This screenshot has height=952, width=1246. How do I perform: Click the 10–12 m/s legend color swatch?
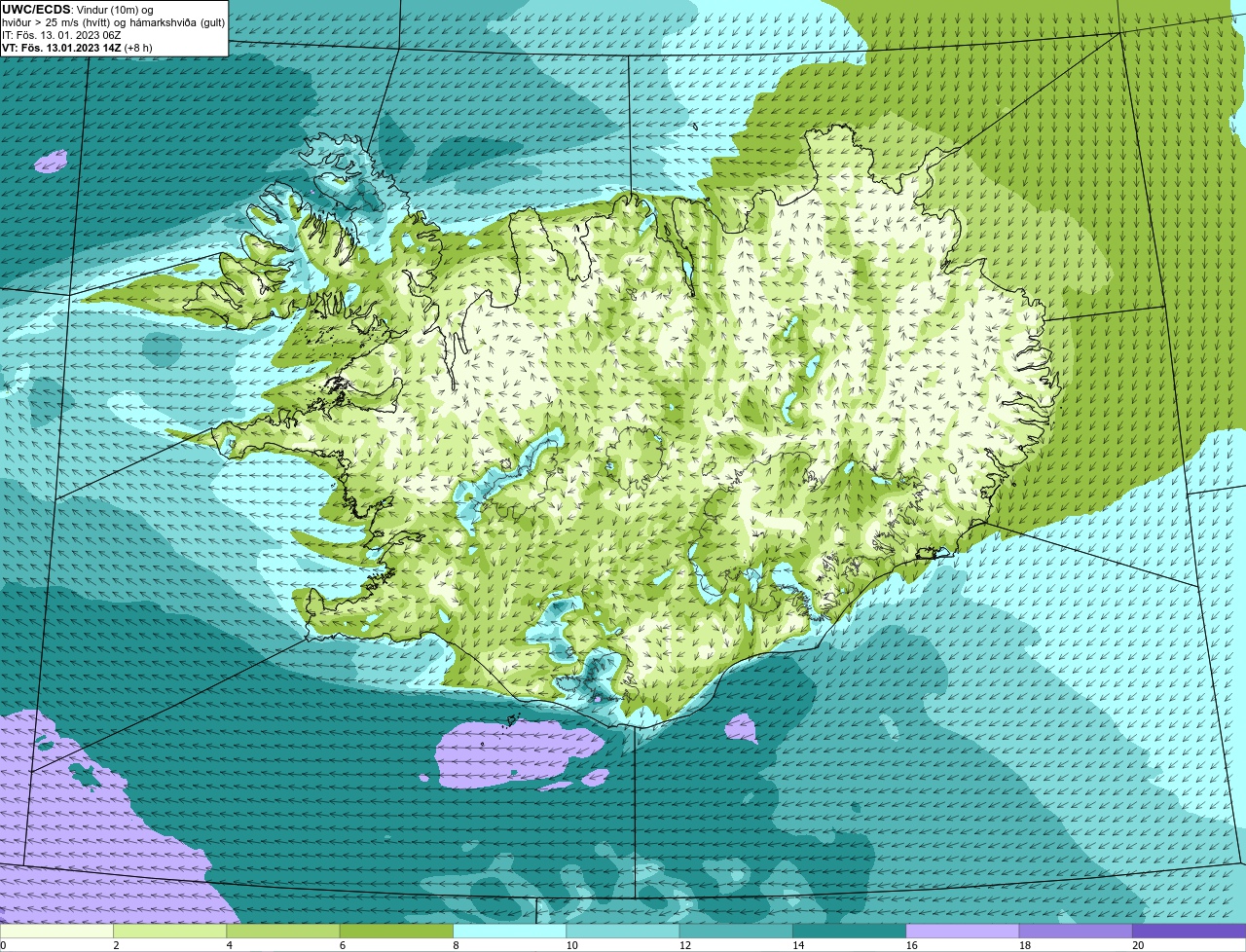pyautogui.click(x=623, y=931)
